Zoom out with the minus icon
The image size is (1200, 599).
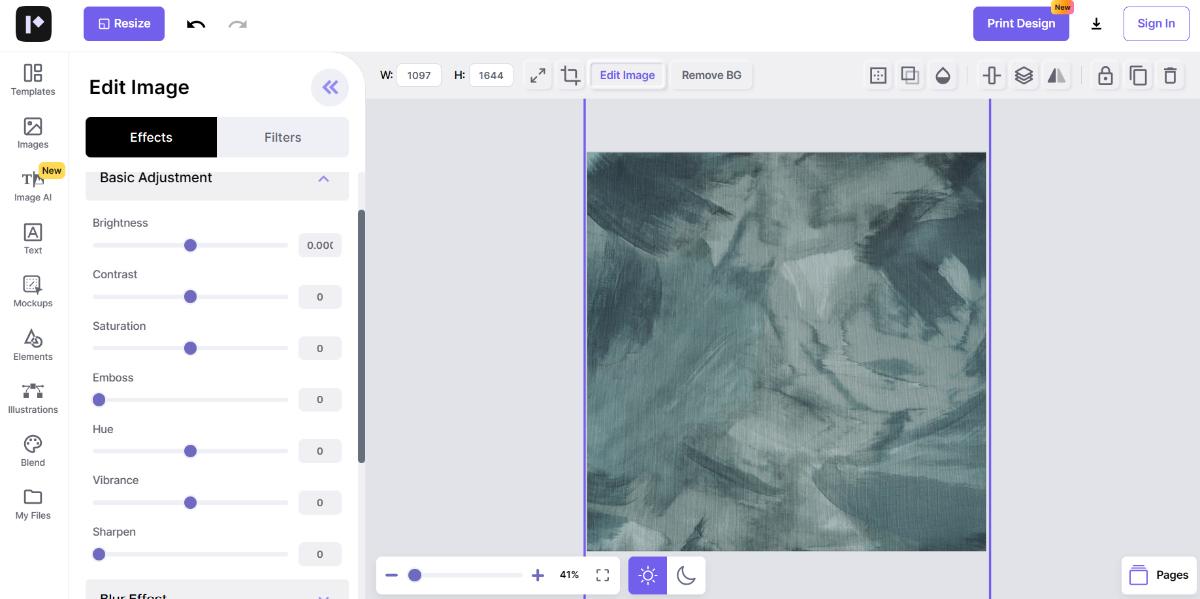click(x=391, y=575)
